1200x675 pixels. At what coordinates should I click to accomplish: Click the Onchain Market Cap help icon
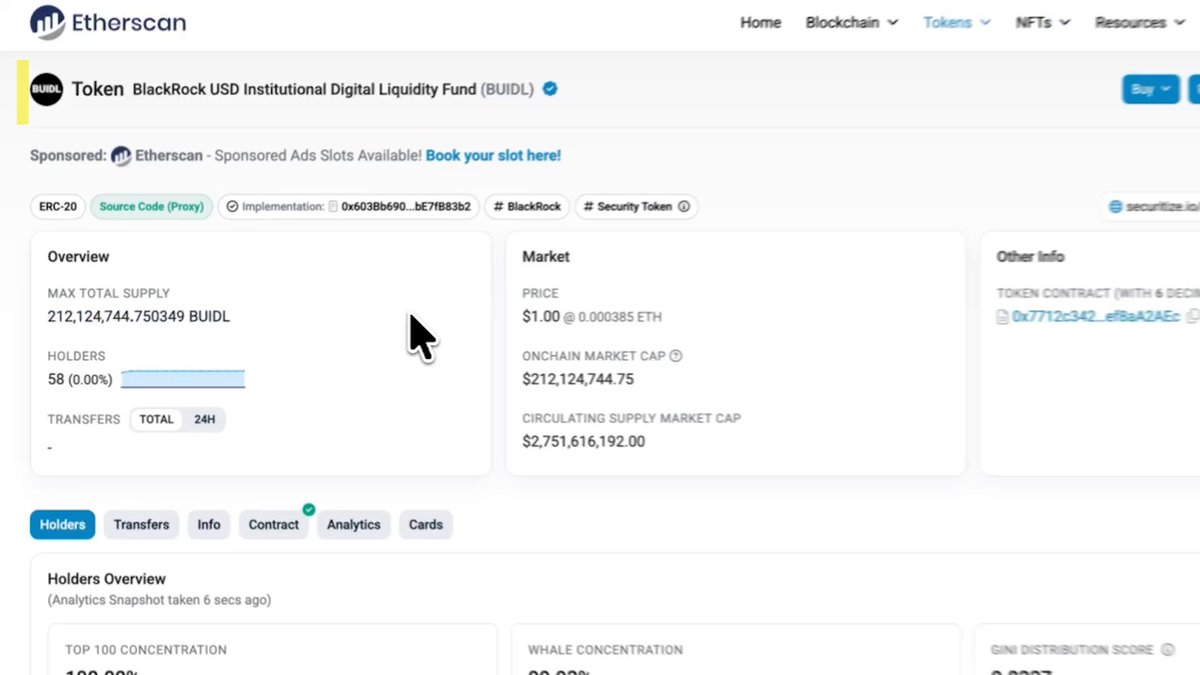click(x=676, y=356)
